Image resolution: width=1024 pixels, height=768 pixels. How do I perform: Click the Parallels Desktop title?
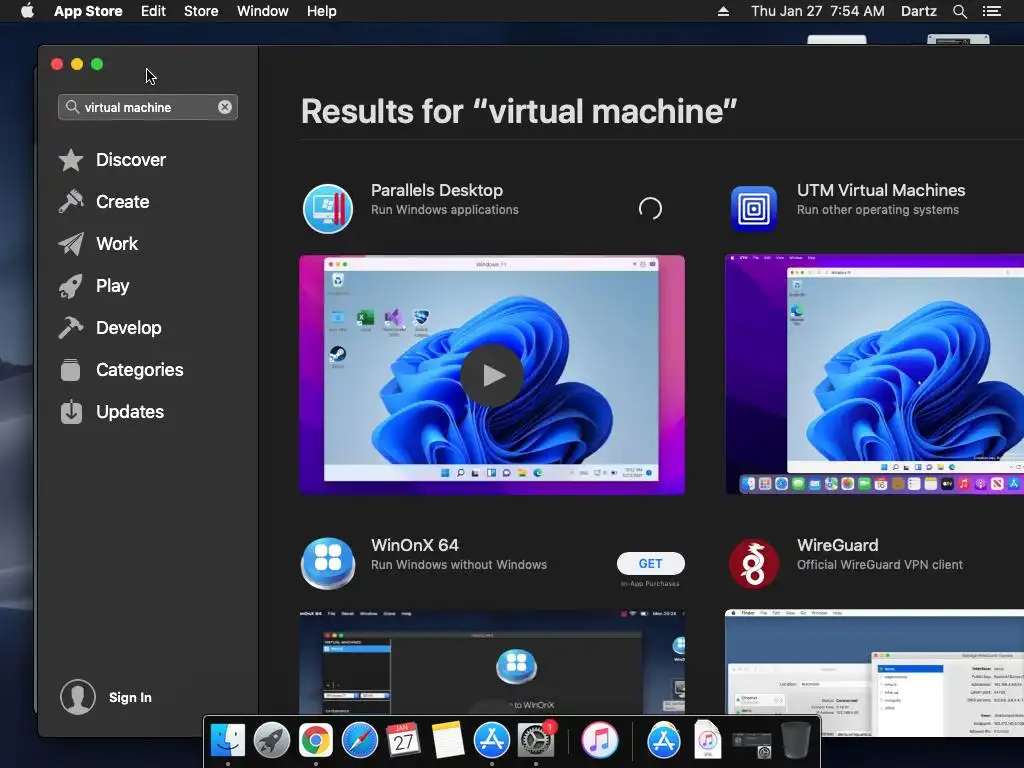coord(437,190)
